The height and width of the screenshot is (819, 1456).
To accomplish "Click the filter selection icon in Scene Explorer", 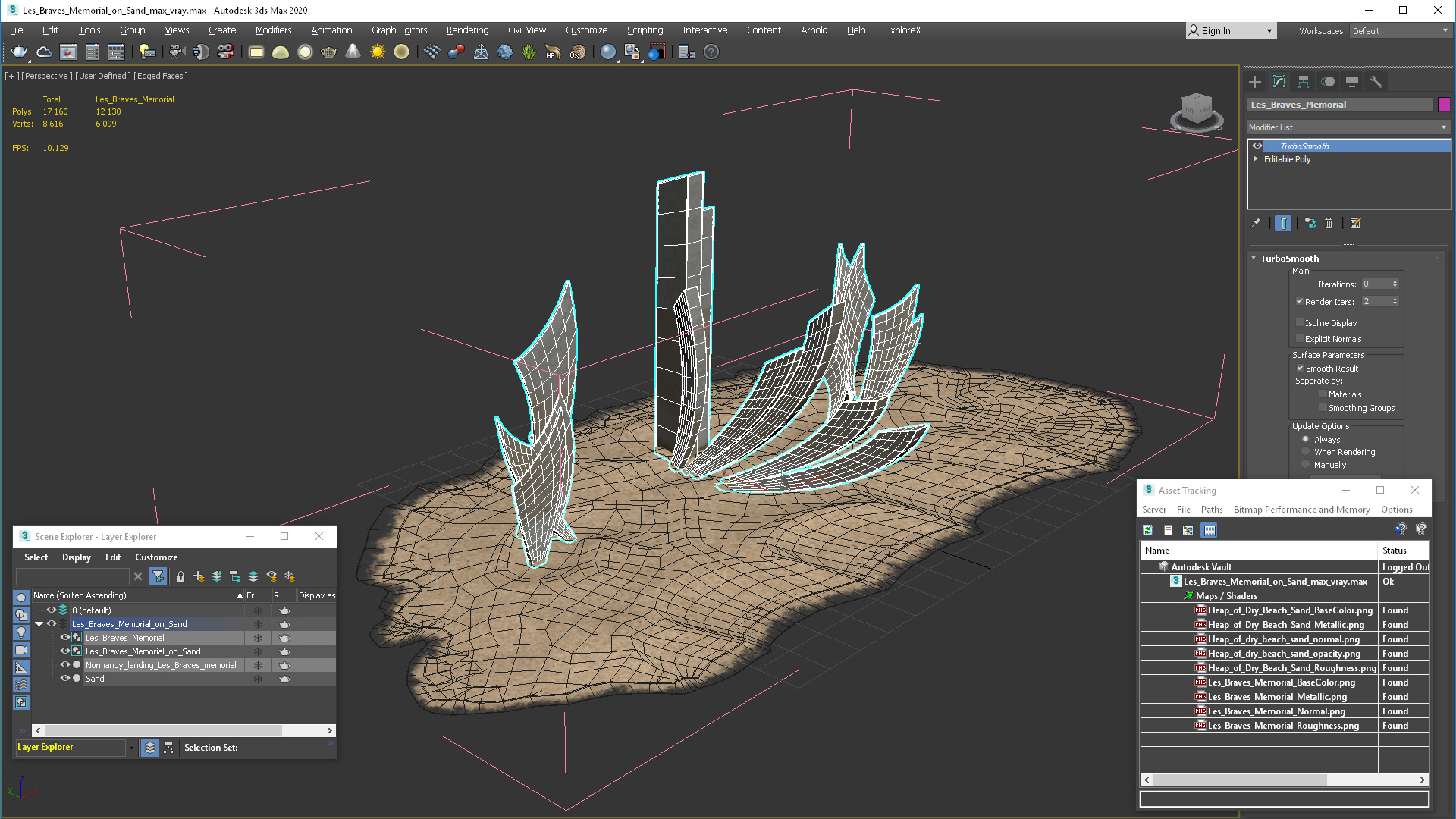I will (158, 577).
